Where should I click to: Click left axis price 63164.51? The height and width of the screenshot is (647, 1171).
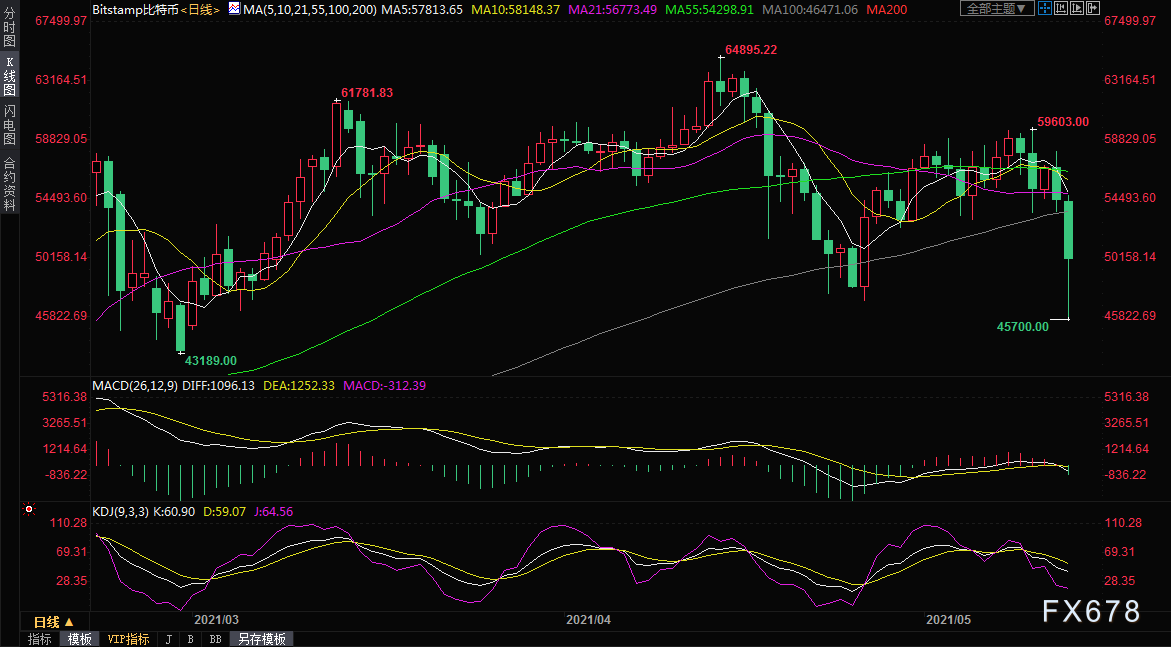point(61,79)
